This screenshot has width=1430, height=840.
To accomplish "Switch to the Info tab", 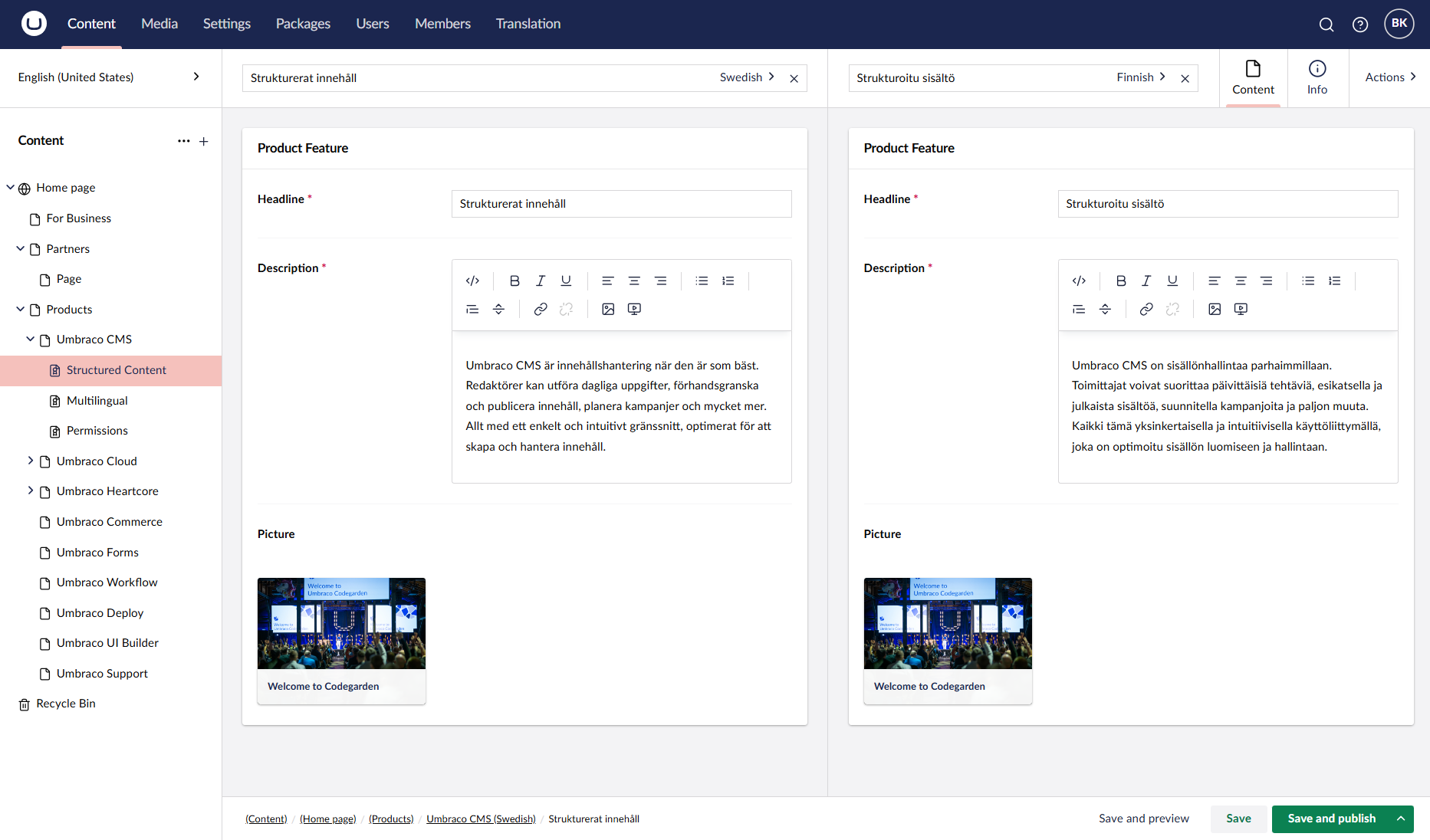I will (x=1317, y=77).
